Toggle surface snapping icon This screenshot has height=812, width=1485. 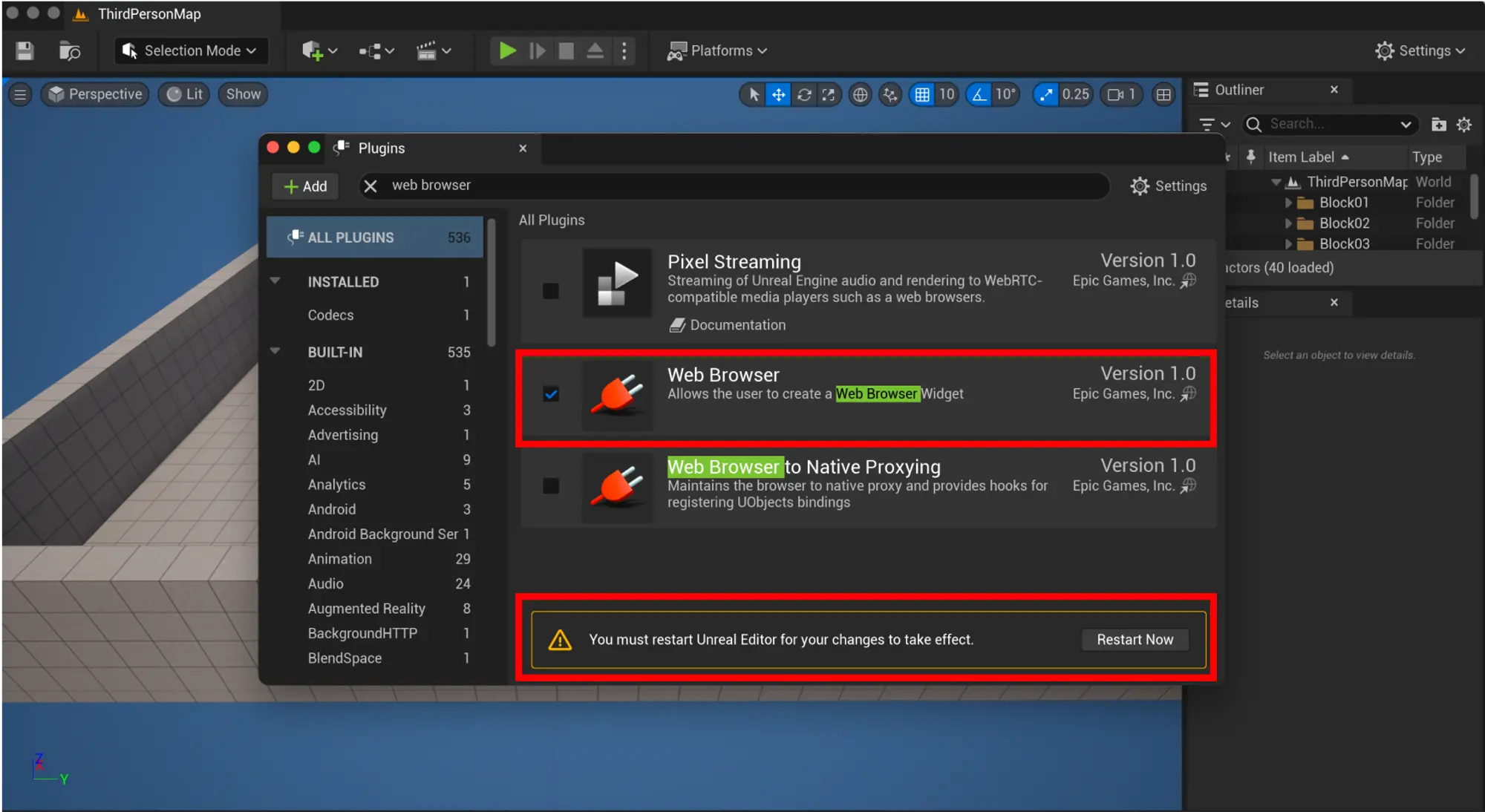(890, 94)
